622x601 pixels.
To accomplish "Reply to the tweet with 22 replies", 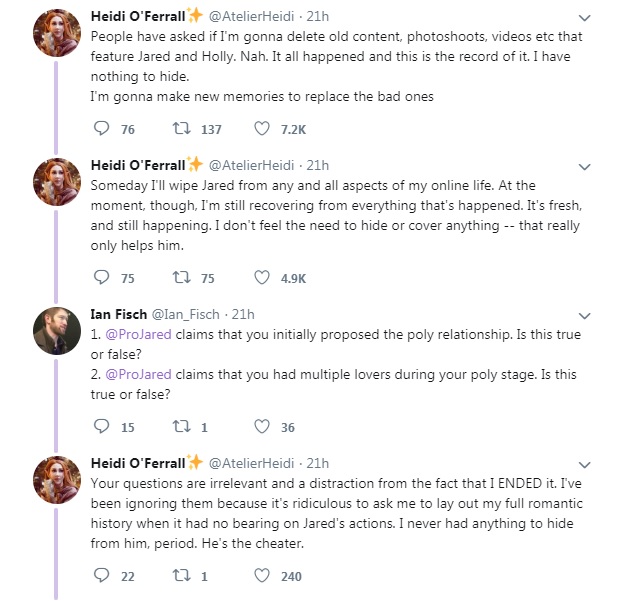I will (x=101, y=575).
